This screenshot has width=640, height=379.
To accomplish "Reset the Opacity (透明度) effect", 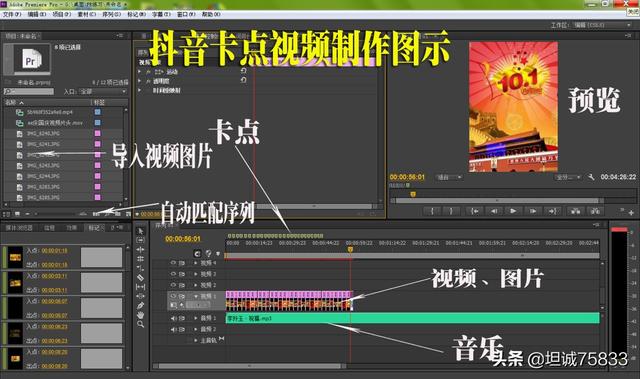I will click(243, 80).
